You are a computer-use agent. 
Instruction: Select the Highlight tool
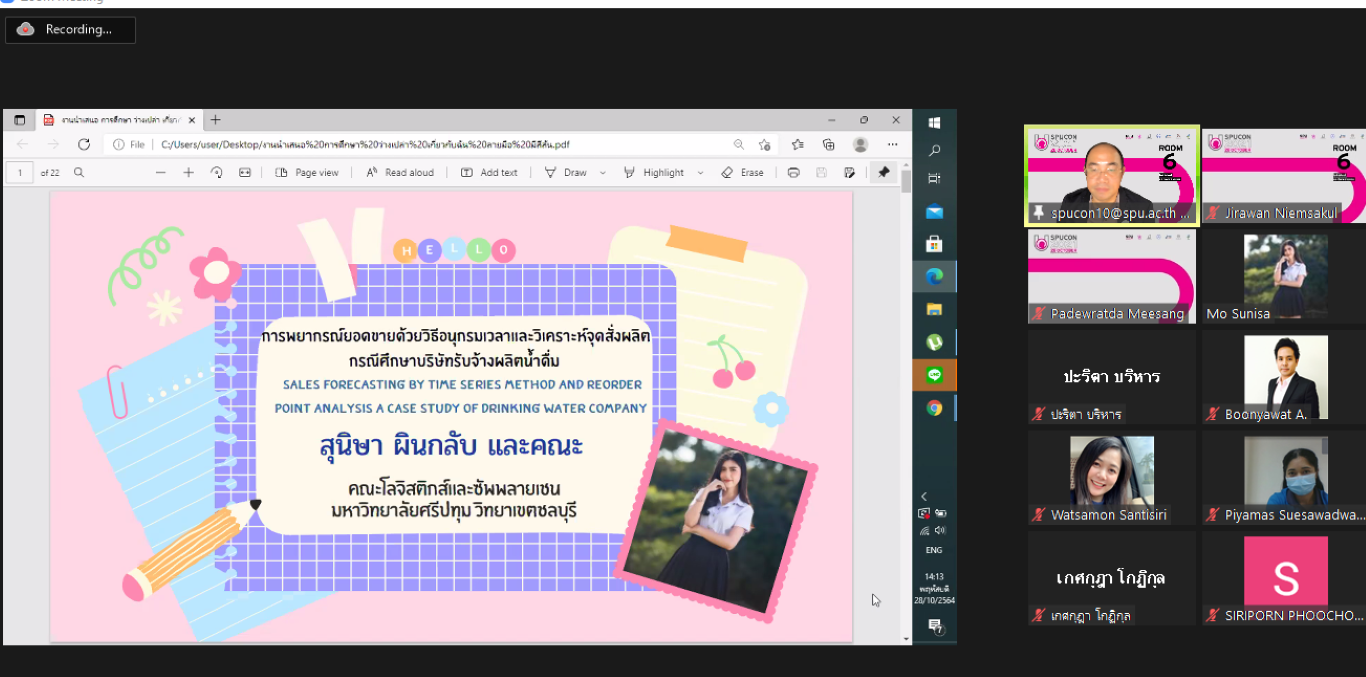click(x=654, y=172)
